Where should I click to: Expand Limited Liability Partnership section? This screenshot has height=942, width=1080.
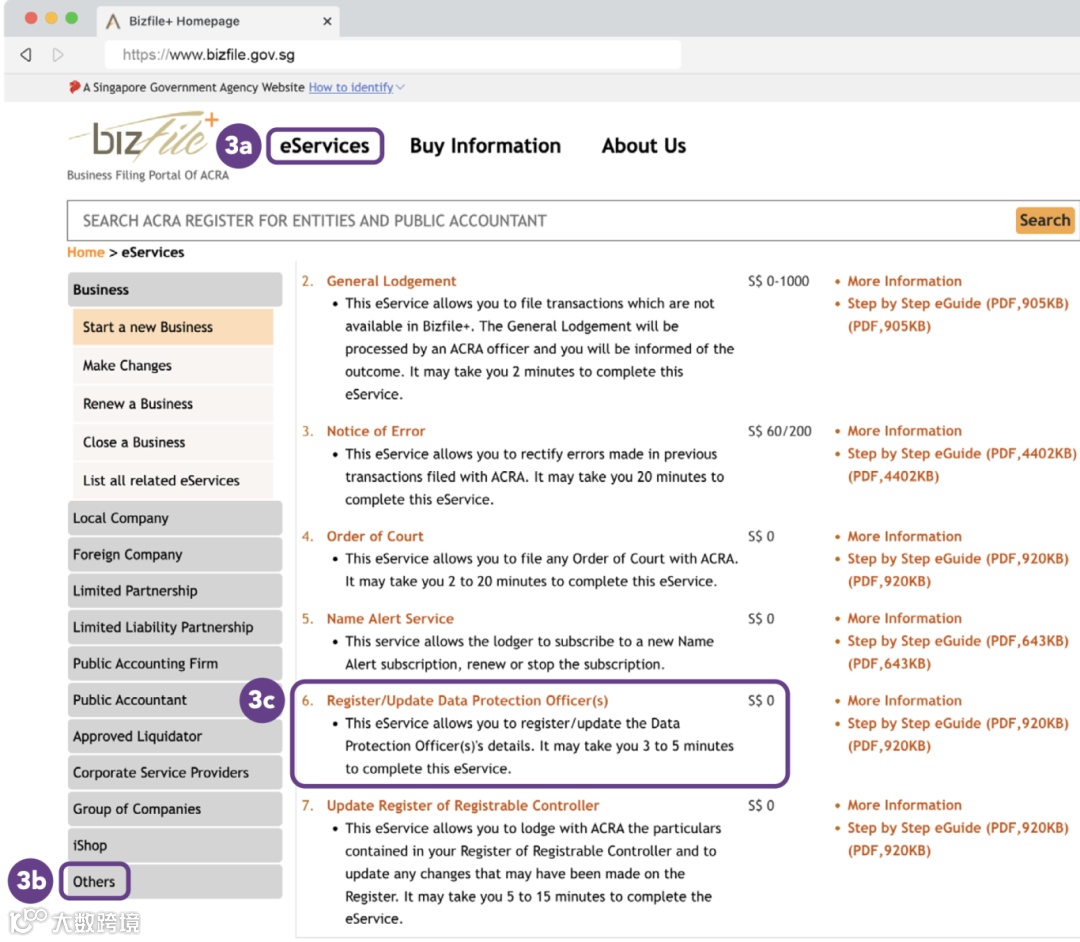coord(175,627)
